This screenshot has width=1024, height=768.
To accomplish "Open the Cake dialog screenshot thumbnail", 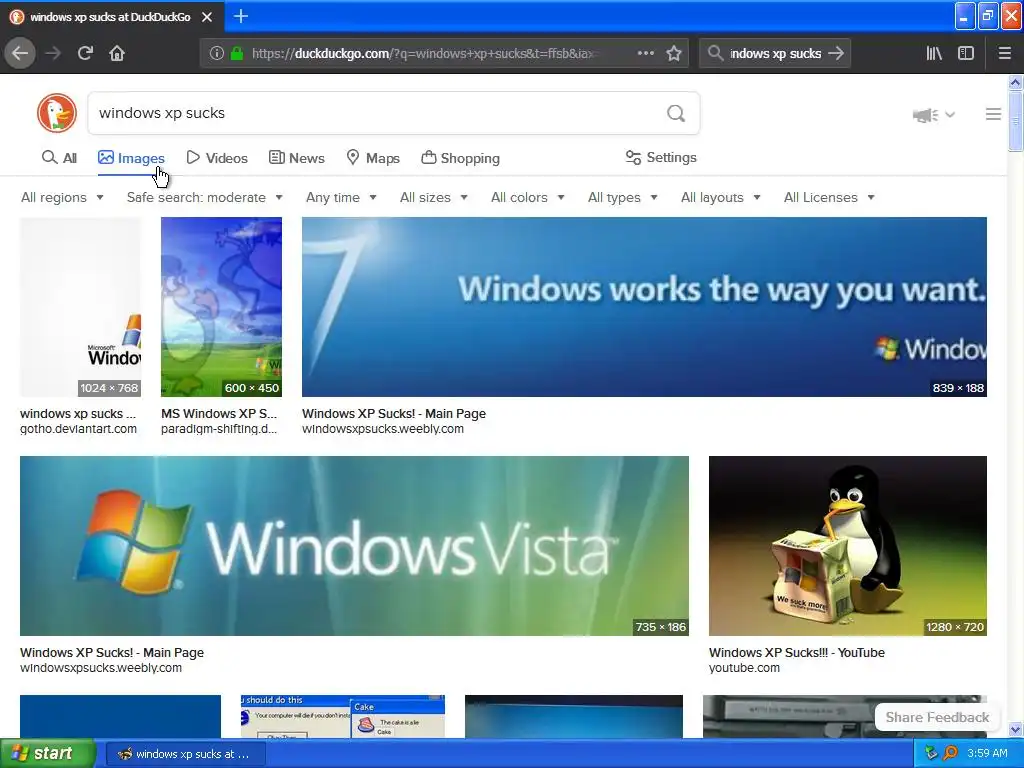I will pos(343,716).
